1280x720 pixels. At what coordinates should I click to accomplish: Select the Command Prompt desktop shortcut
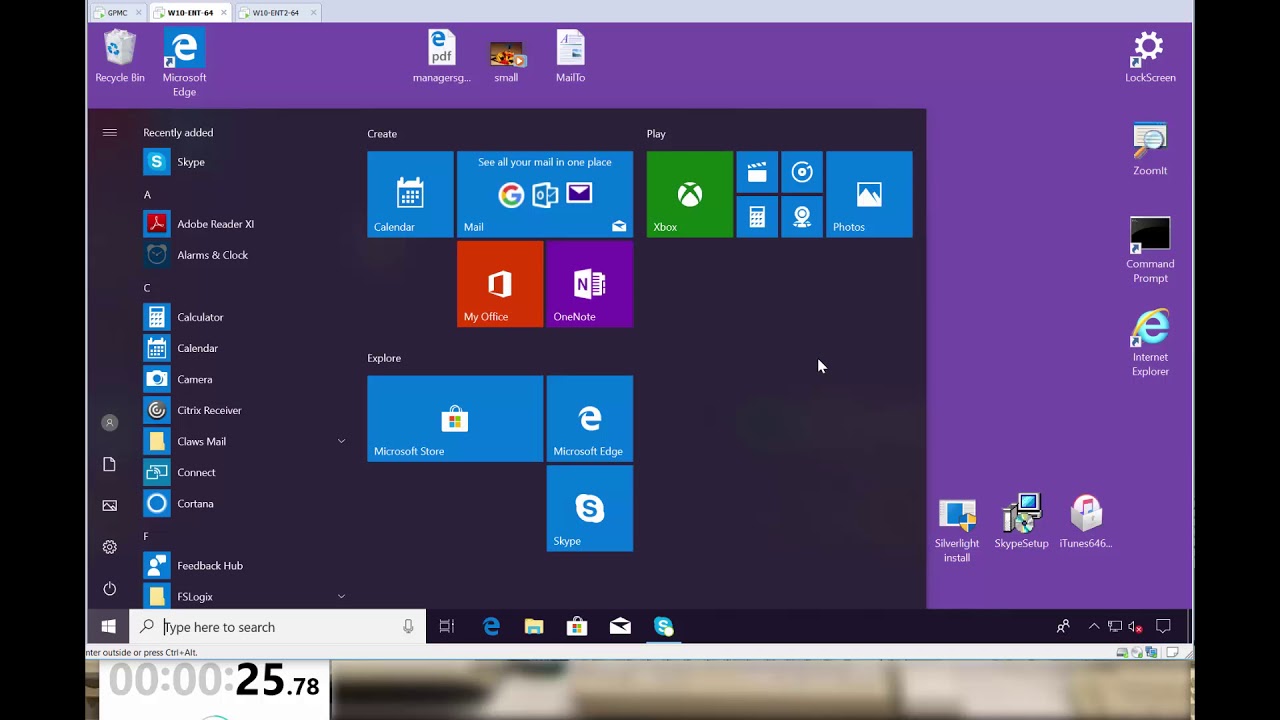point(1150,250)
